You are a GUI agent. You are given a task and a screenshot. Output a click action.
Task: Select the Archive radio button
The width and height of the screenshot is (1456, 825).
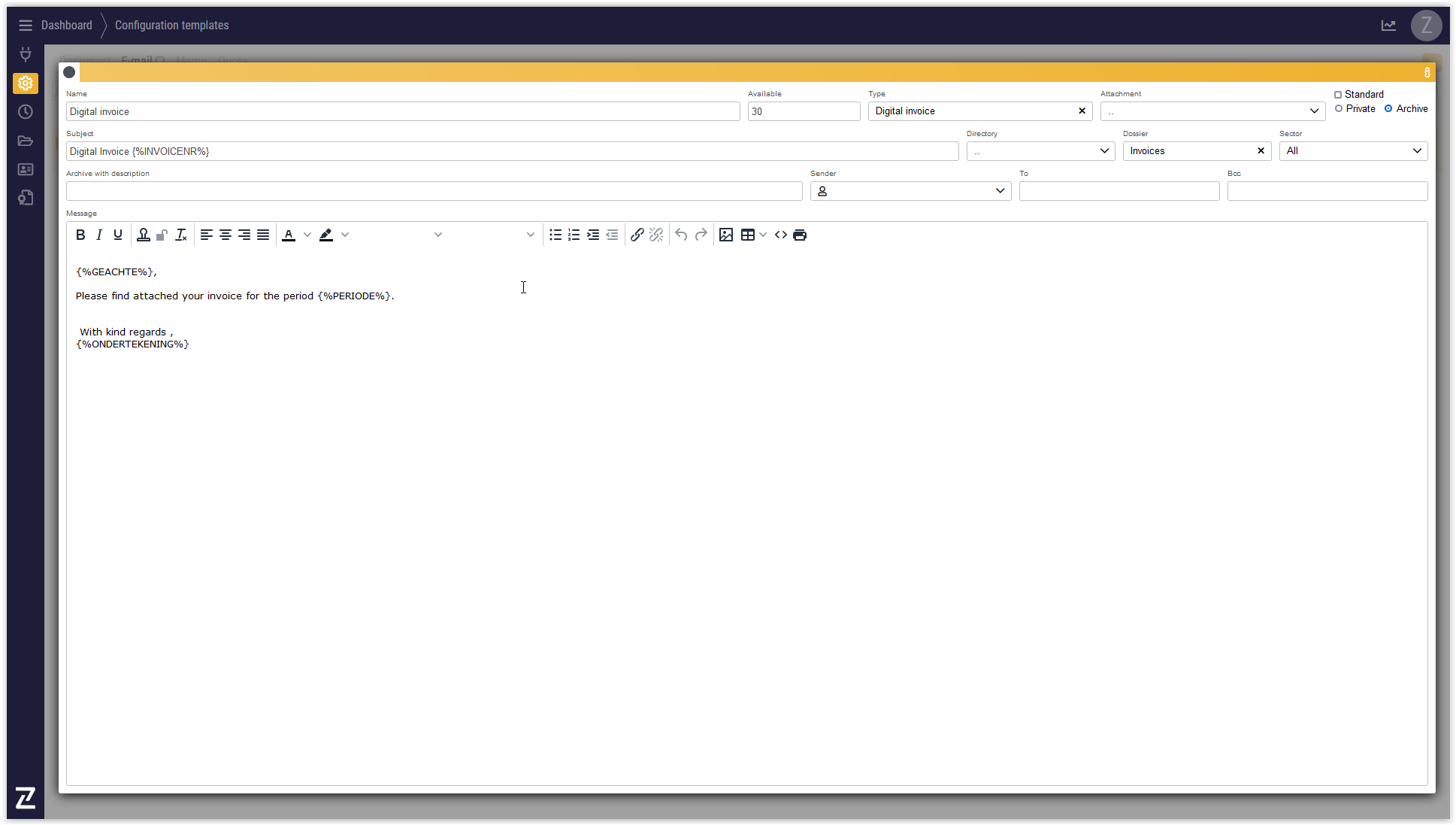[x=1388, y=109]
